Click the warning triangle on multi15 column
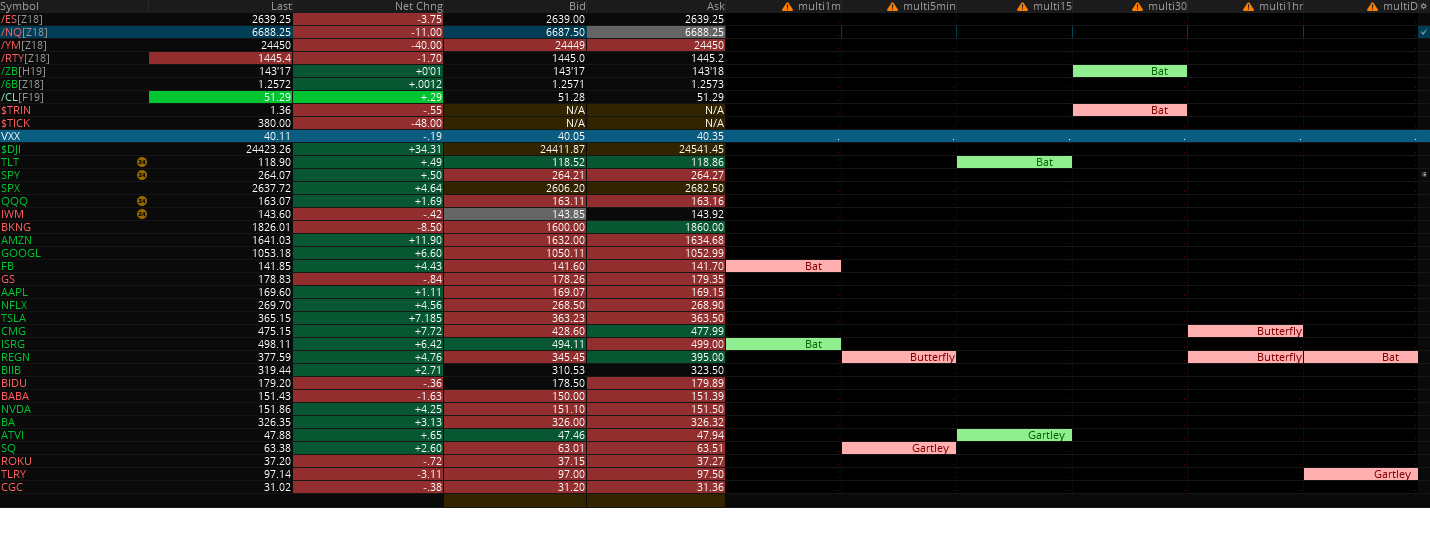Viewport: 1430px width, 551px height. point(1022,6)
